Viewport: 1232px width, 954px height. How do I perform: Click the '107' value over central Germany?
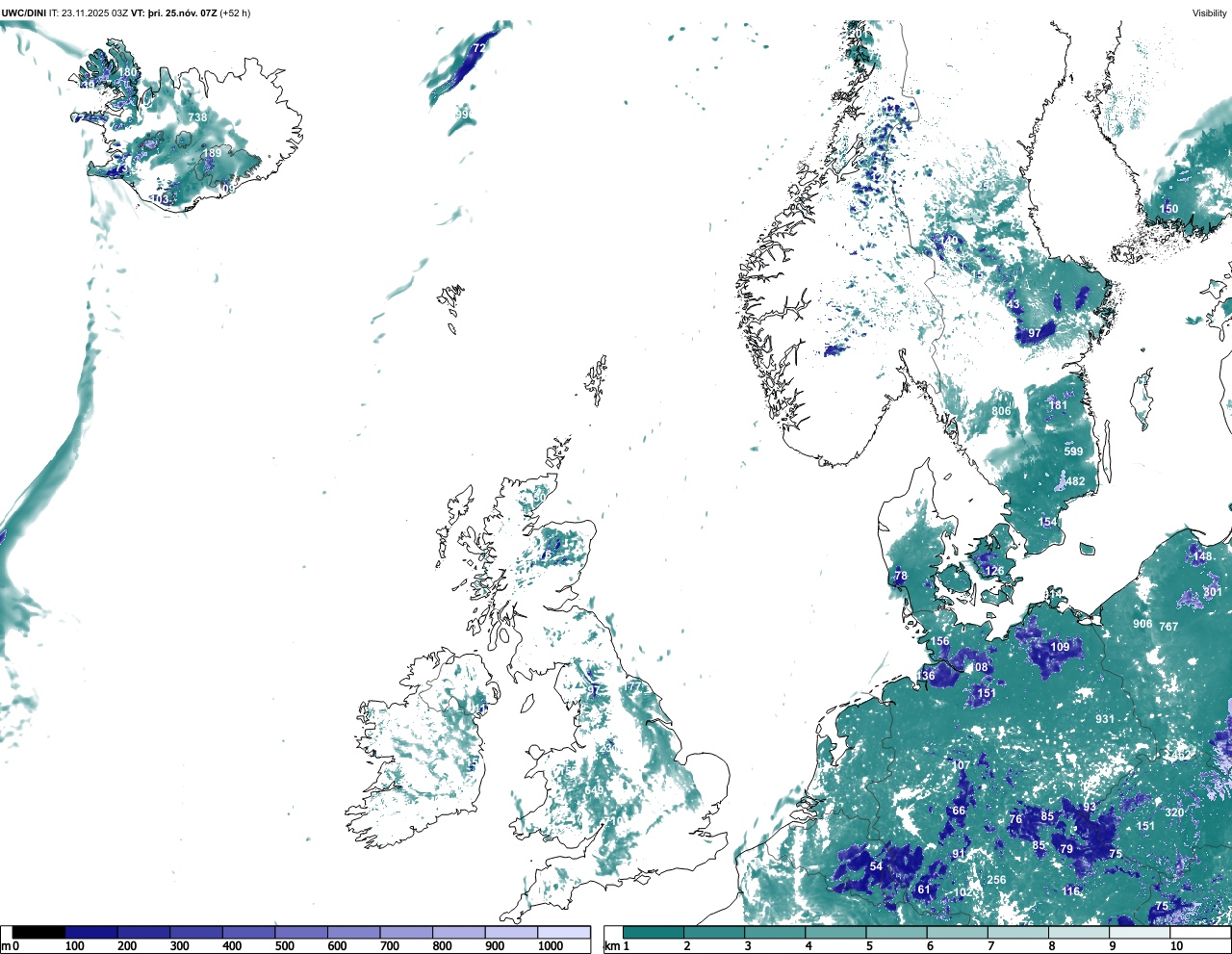(962, 765)
